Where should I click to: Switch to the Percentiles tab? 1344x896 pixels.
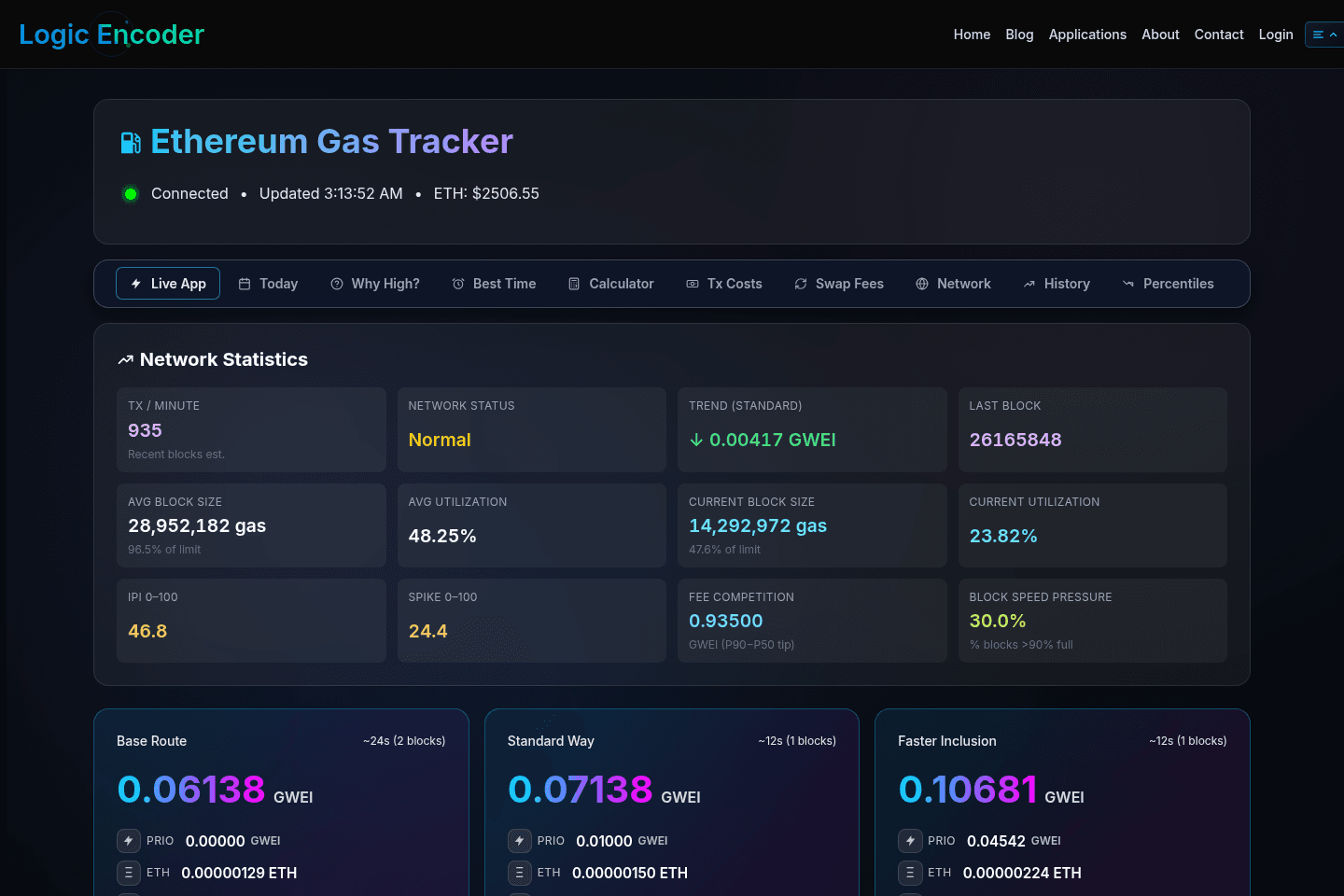click(x=1168, y=284)
